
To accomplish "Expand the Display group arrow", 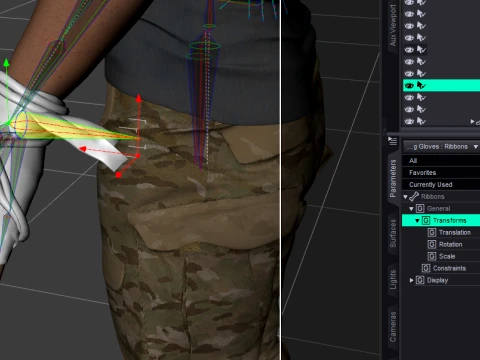I will tap(411, 280).
